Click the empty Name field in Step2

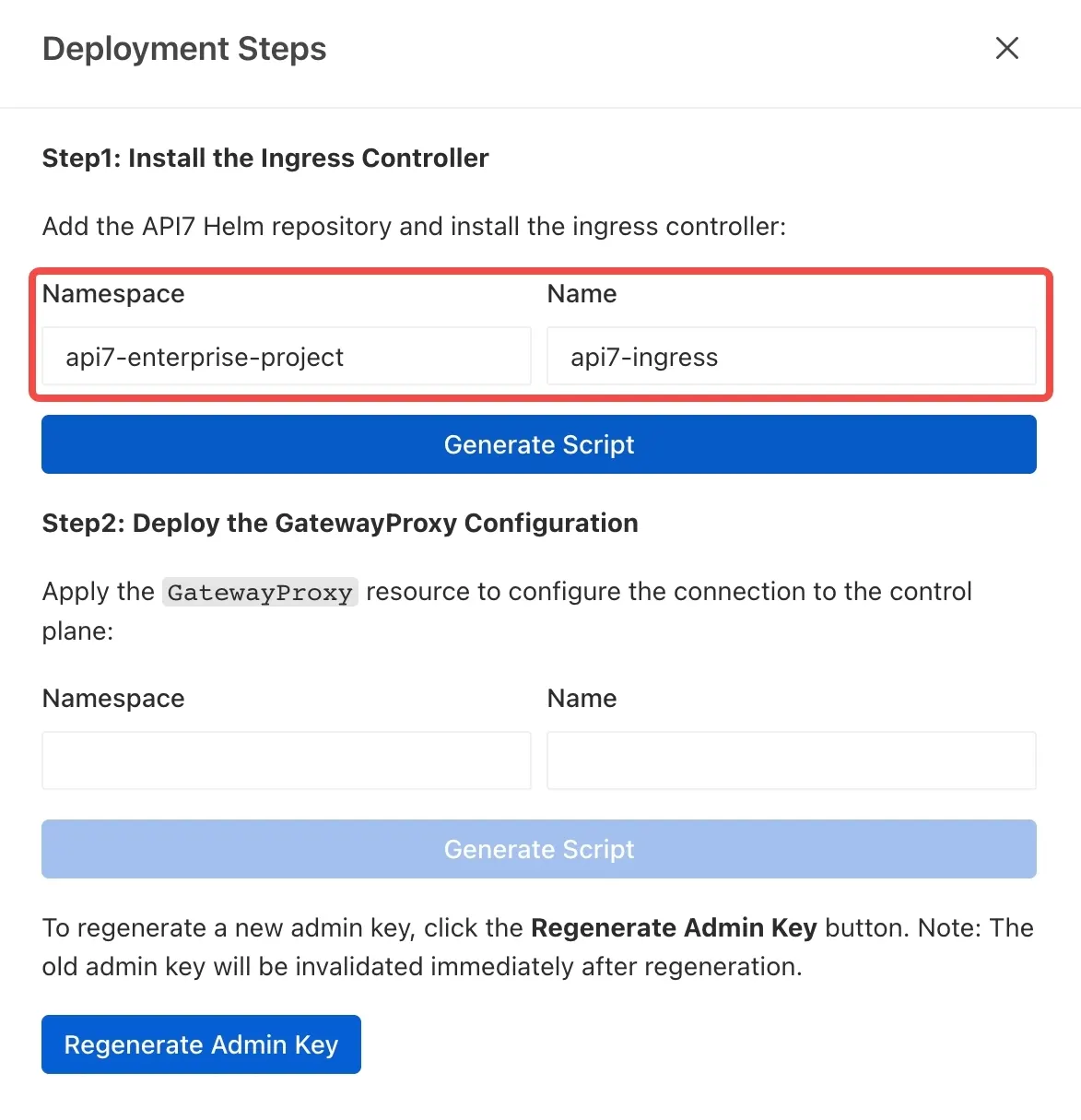(x=791, y=760)
